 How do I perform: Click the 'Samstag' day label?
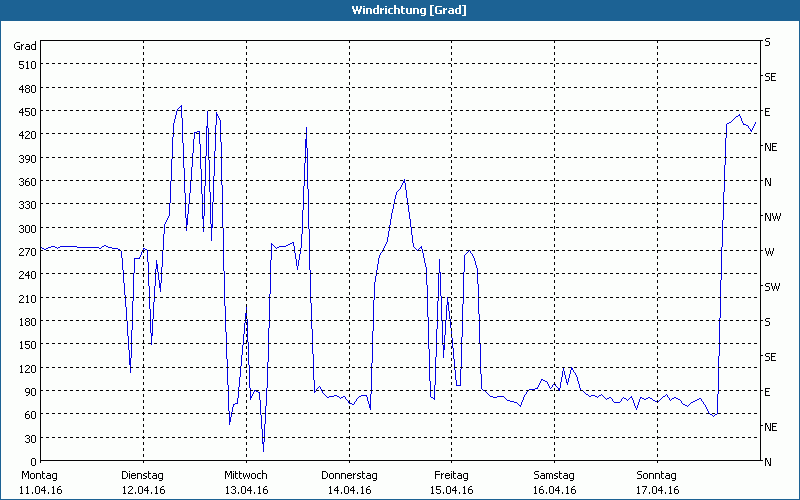(x=554, y=475)
